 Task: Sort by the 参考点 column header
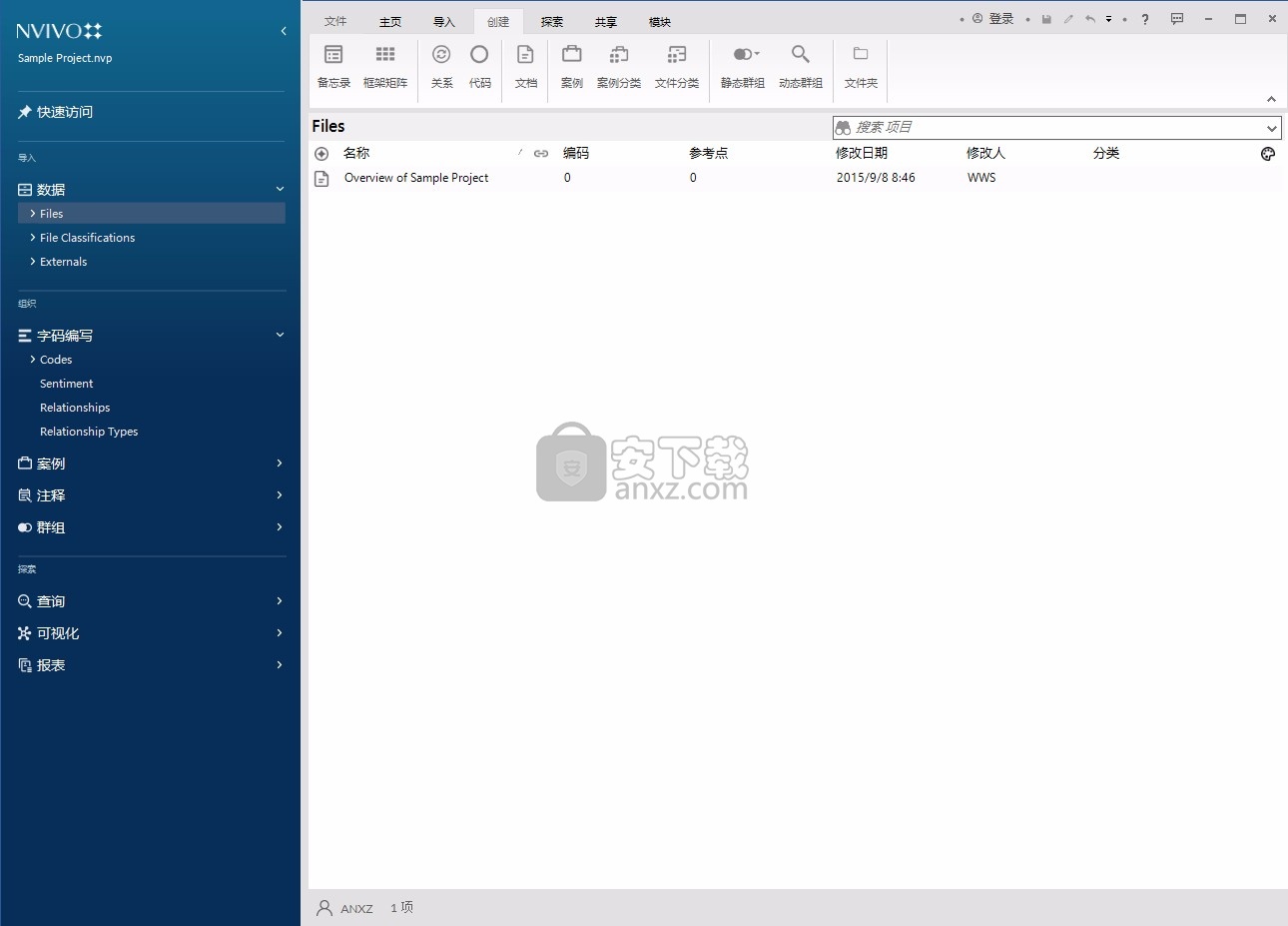(x=709, y=153)
